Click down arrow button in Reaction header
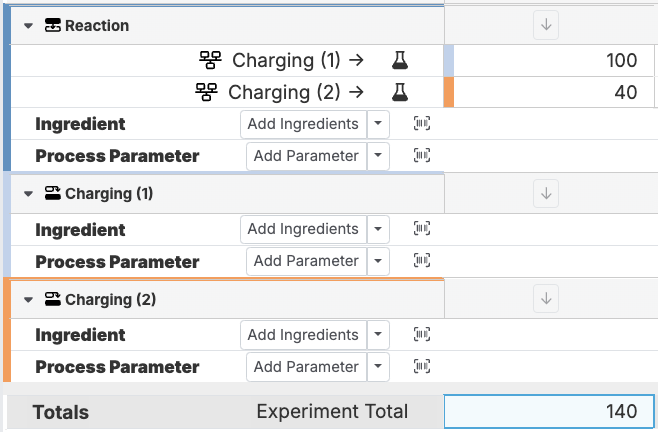Viewport: 658px width, 432px height. click(x=546, y=26)
